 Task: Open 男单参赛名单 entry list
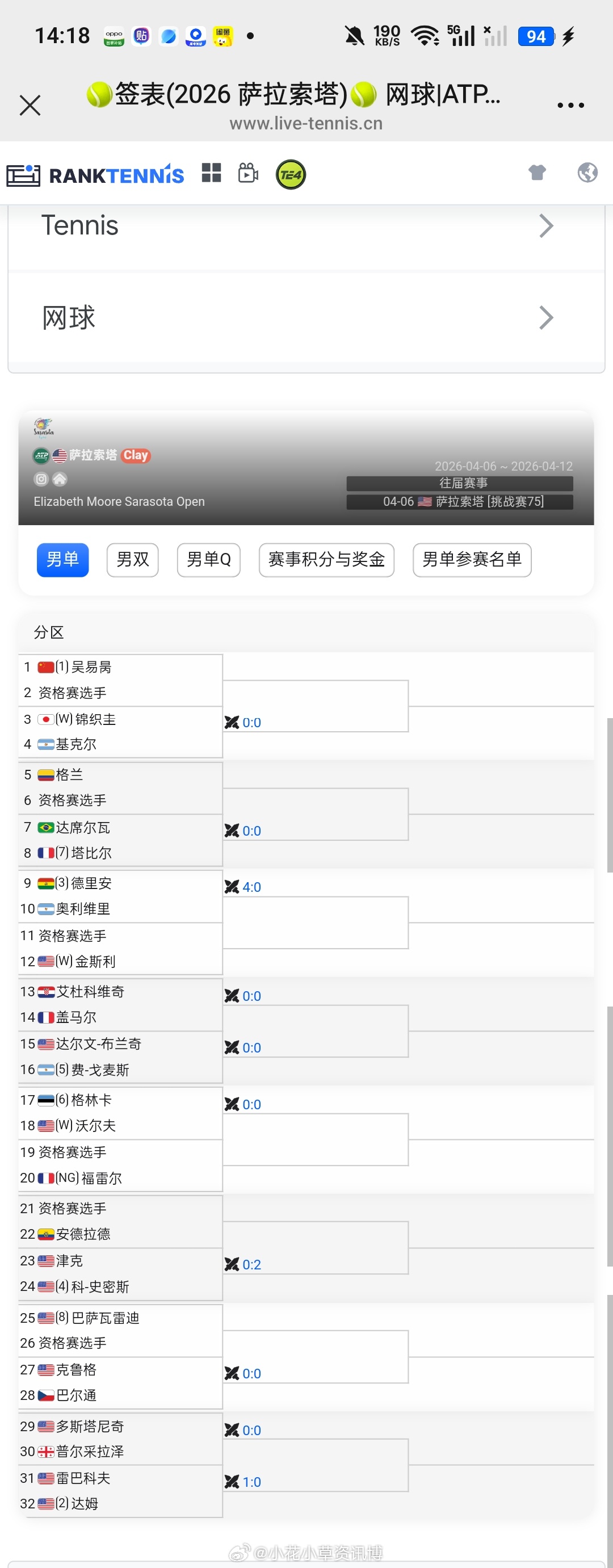[x=472, y=559]
